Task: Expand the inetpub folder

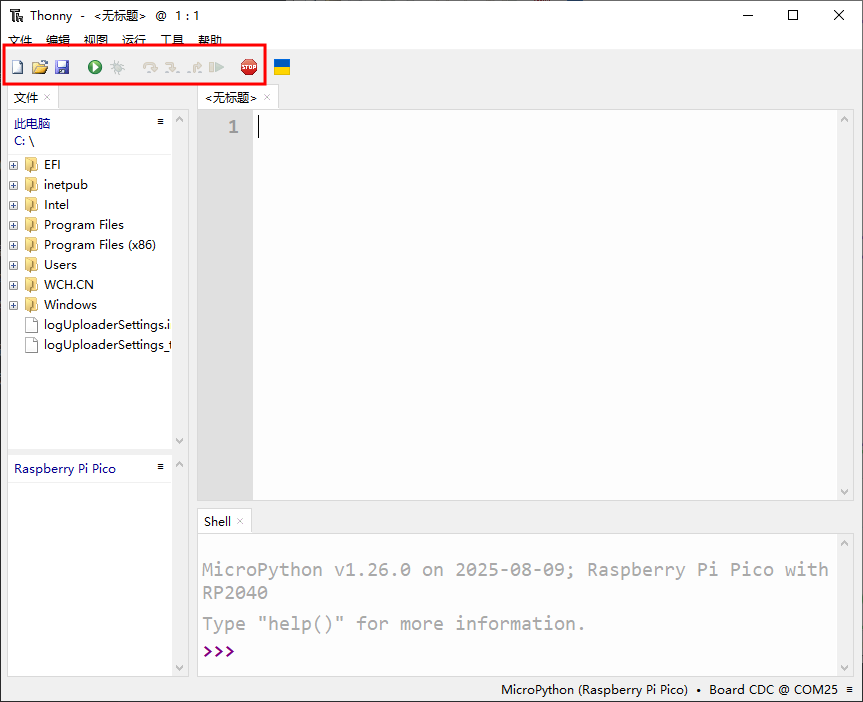Action: [14, 186]
